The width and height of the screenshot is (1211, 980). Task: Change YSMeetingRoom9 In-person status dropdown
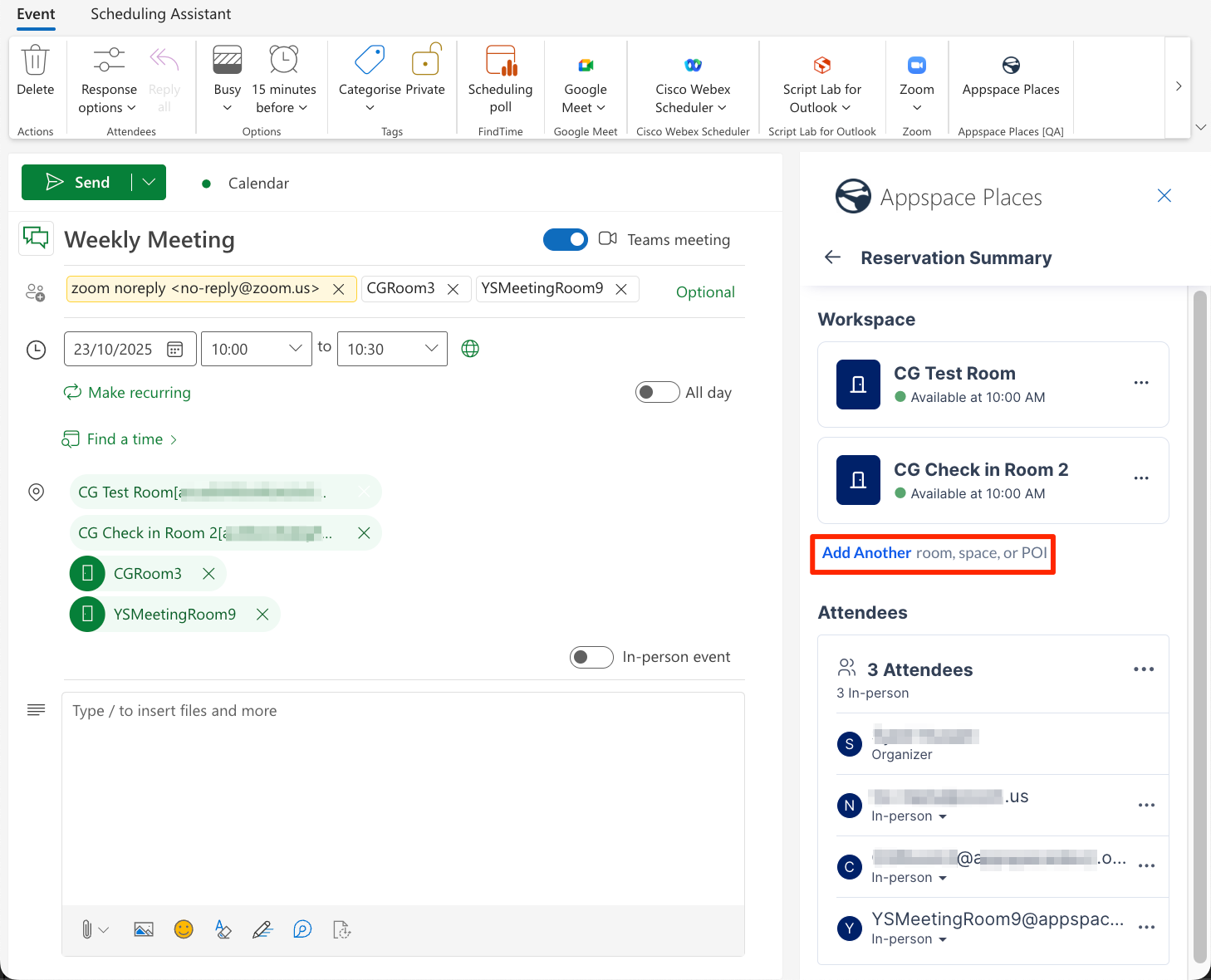click(909, 939)
